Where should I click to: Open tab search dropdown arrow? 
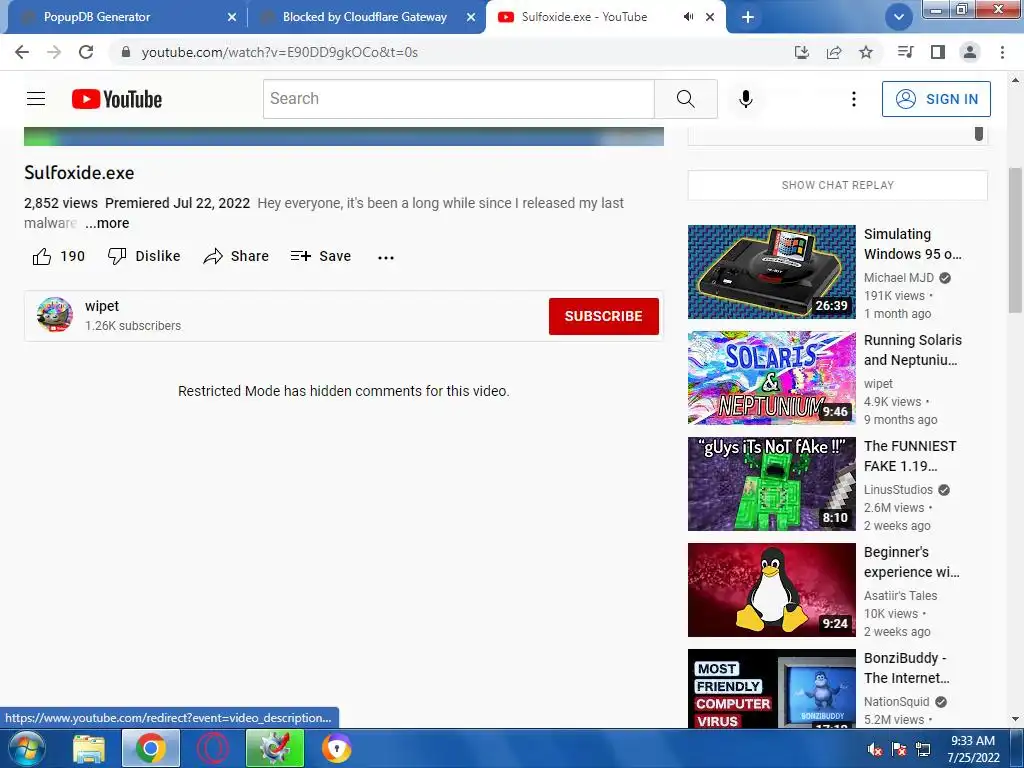[899, 17]
